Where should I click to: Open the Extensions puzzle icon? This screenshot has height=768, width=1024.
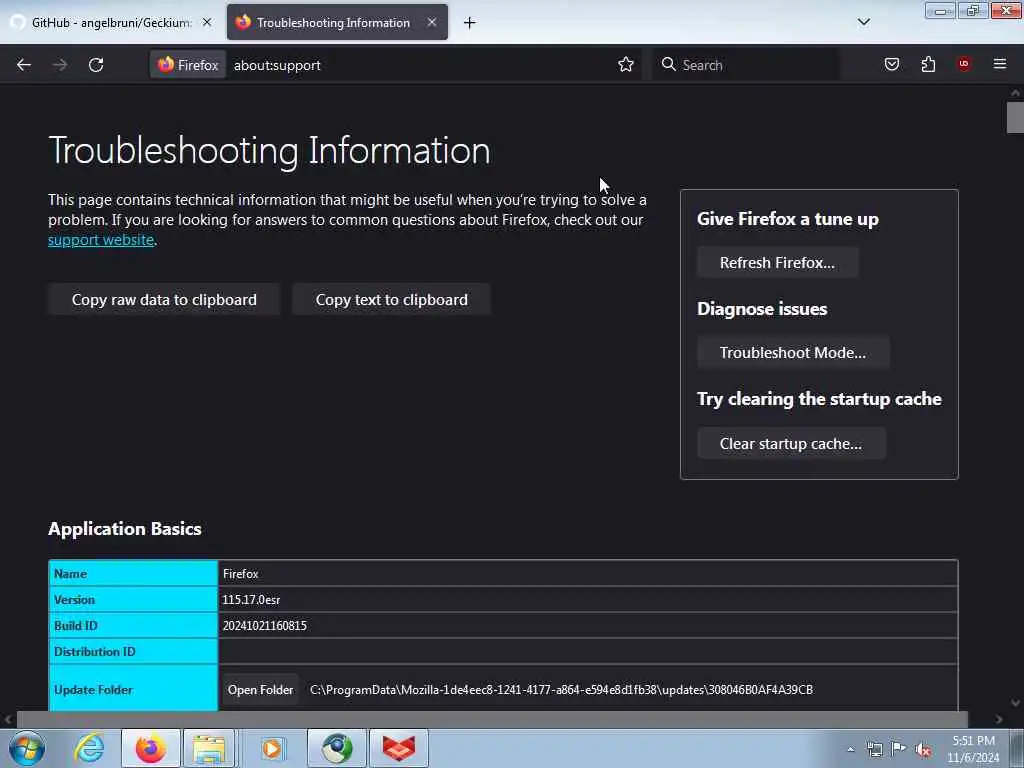click(928, 65)
